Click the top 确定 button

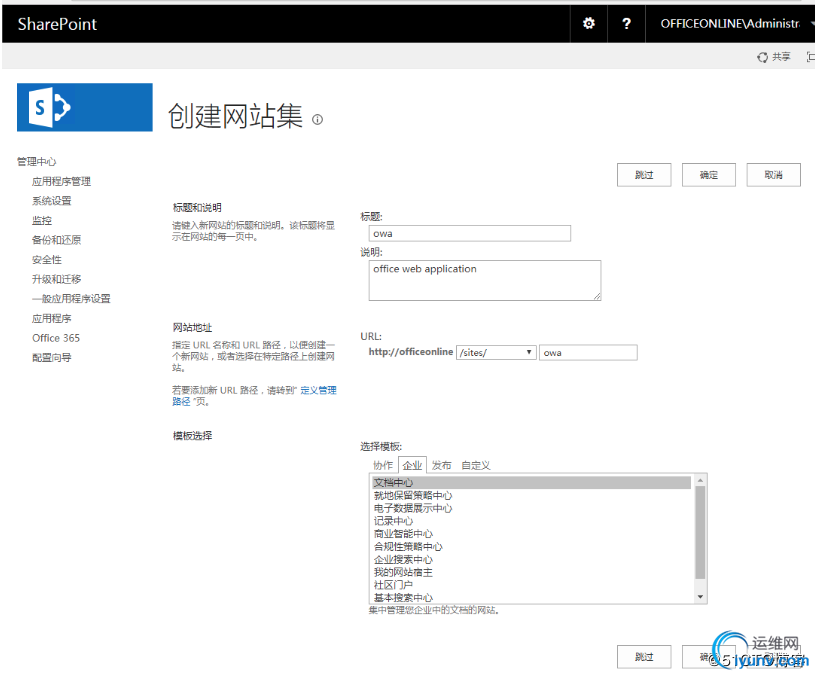pos(708,175)
